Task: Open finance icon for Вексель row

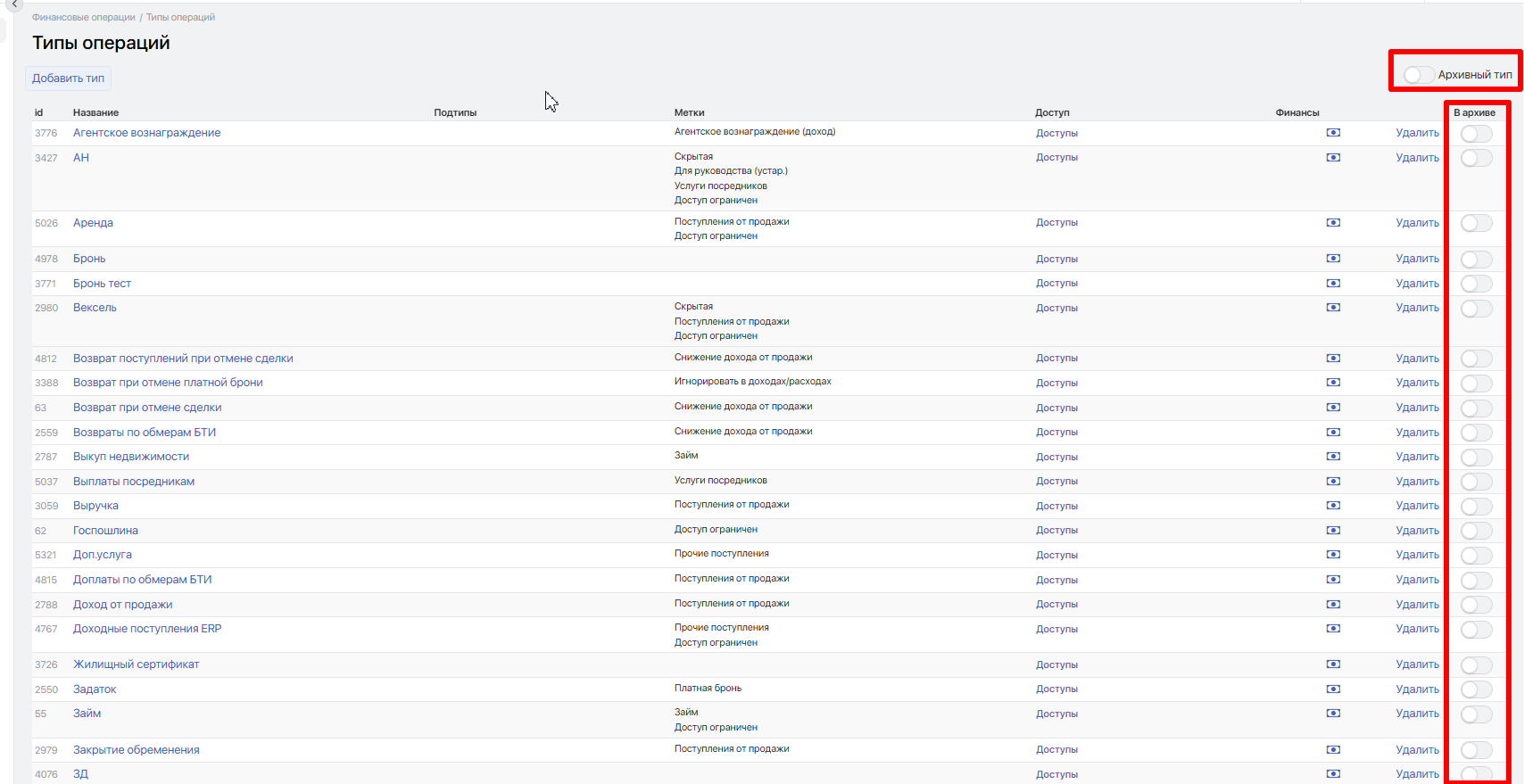Action: click(1333, 308)
